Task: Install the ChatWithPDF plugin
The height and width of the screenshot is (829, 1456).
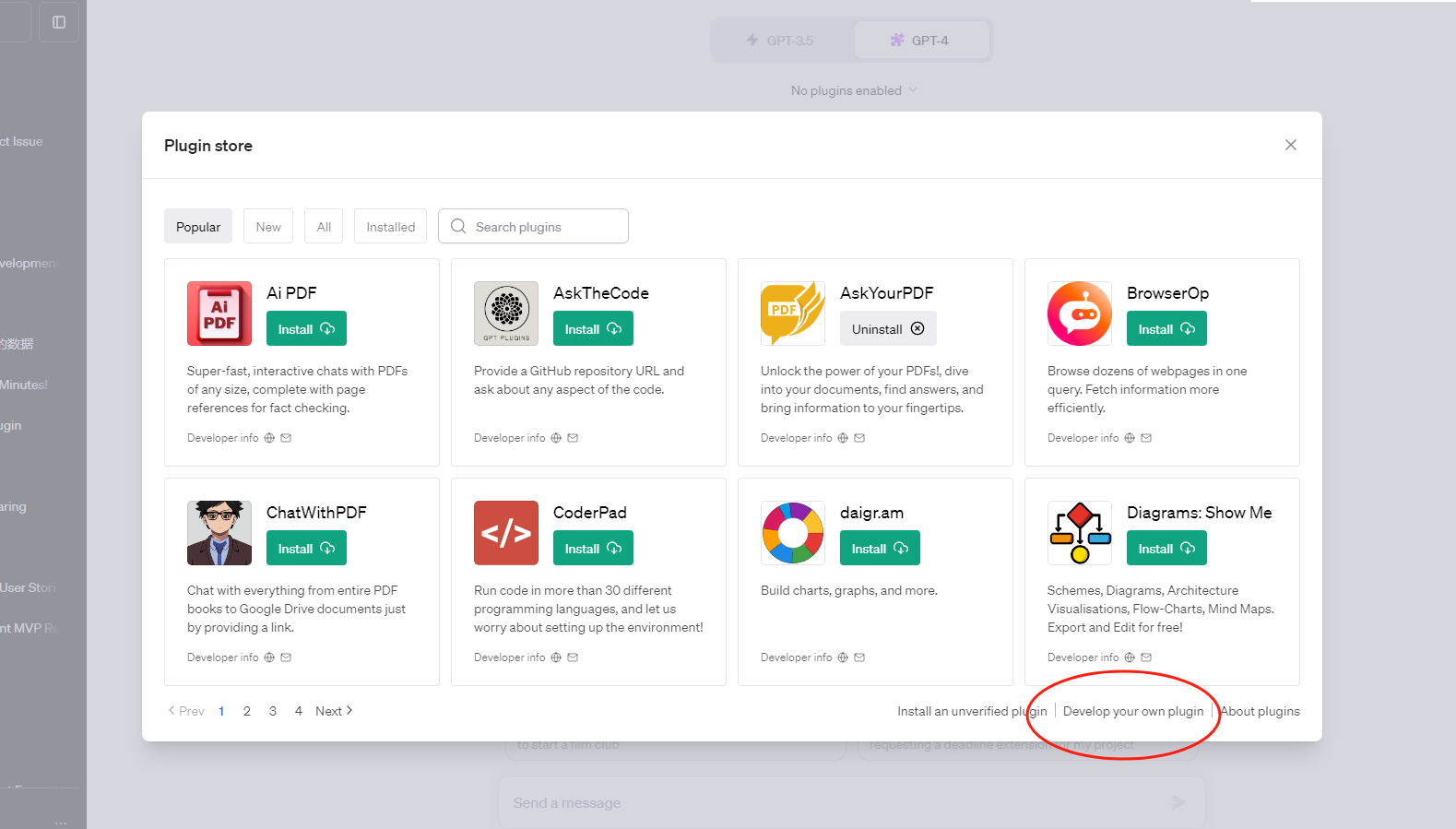Action: 306,549
